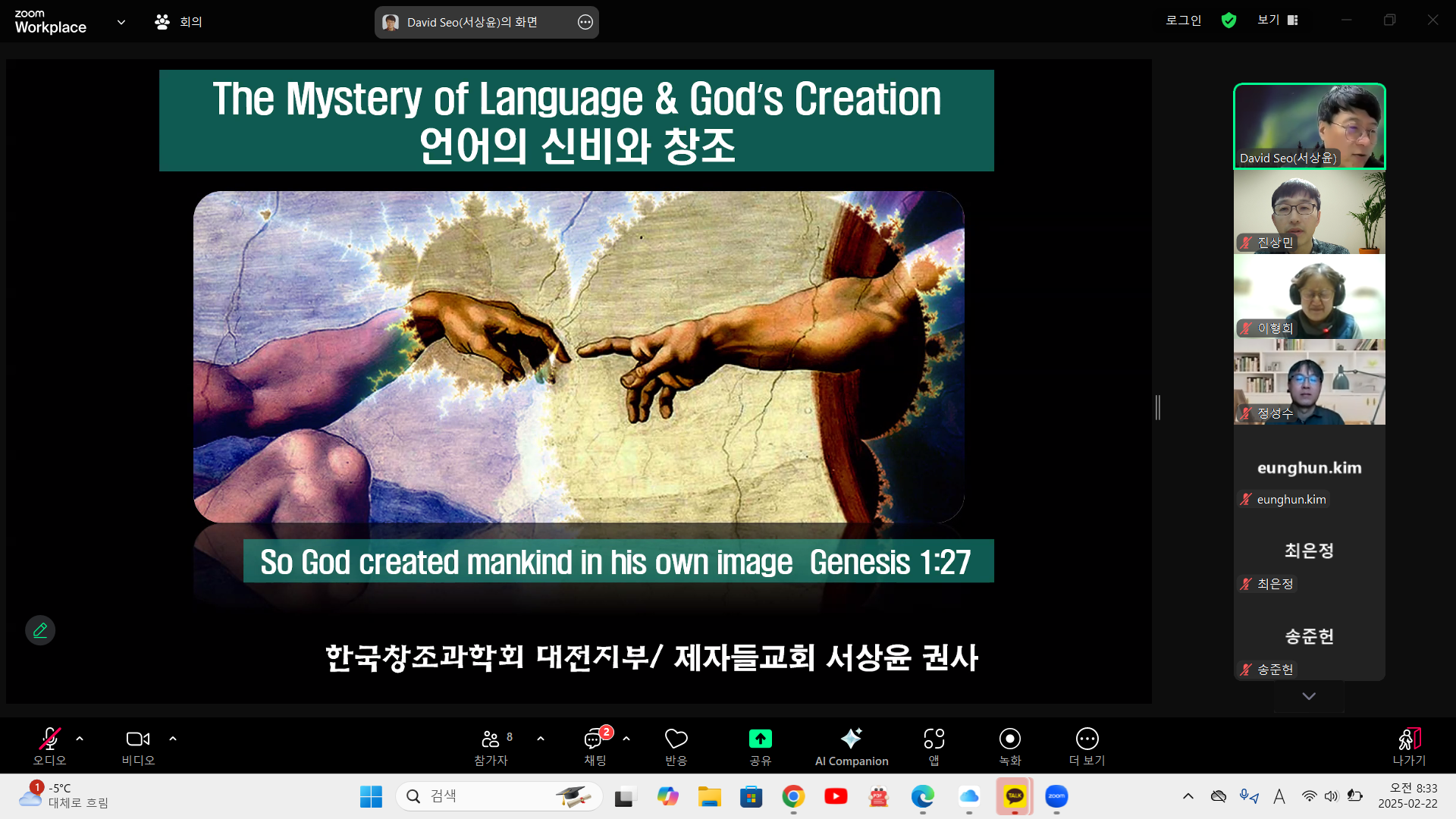Viewport: 1456px width, 819px height.
Task: Open share options ellipsis on David Seo banner
Action: (x=585, y=22)
